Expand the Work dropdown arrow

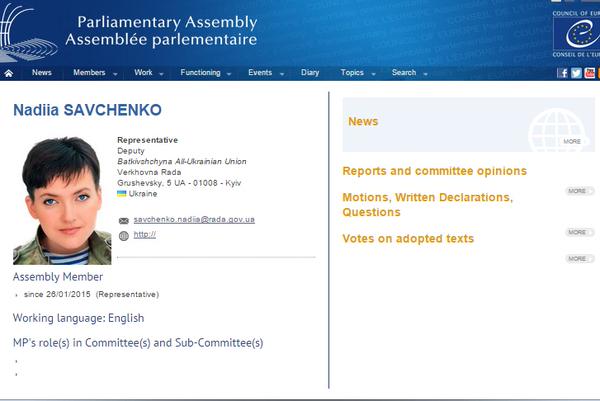click(x=161, y=74)
